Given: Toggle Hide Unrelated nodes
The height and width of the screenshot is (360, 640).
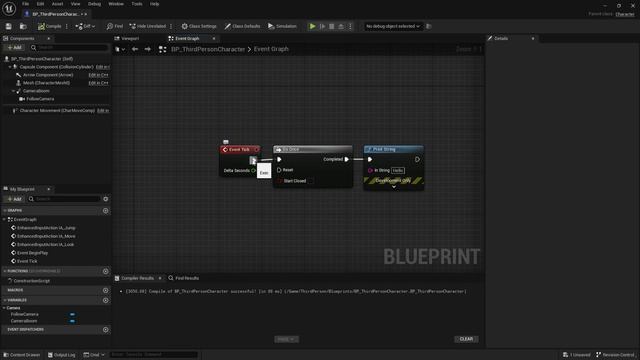Looking at the screenshot, I should (147, 26).
